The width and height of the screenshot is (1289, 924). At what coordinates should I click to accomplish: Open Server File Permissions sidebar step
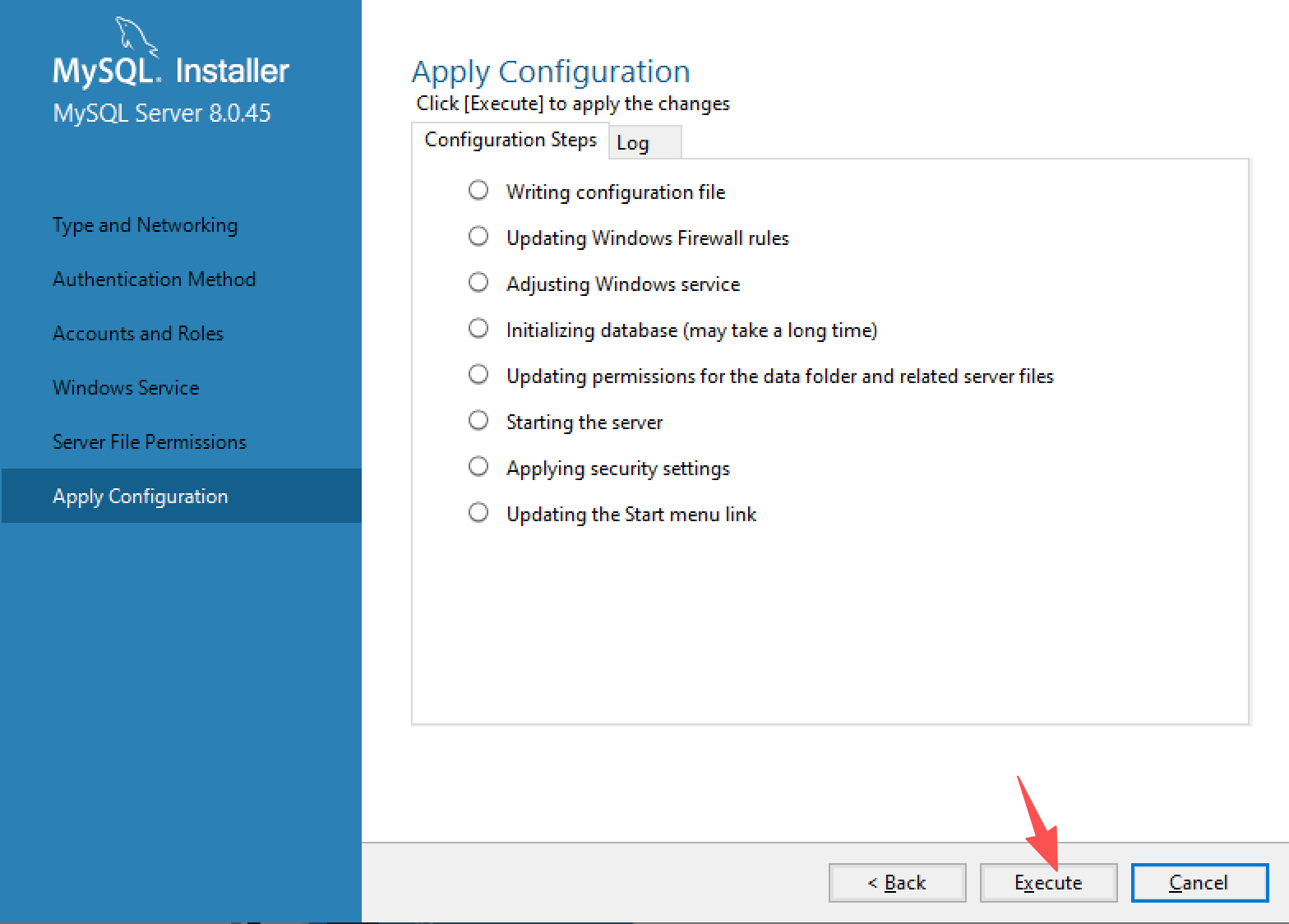coord(150,442)
